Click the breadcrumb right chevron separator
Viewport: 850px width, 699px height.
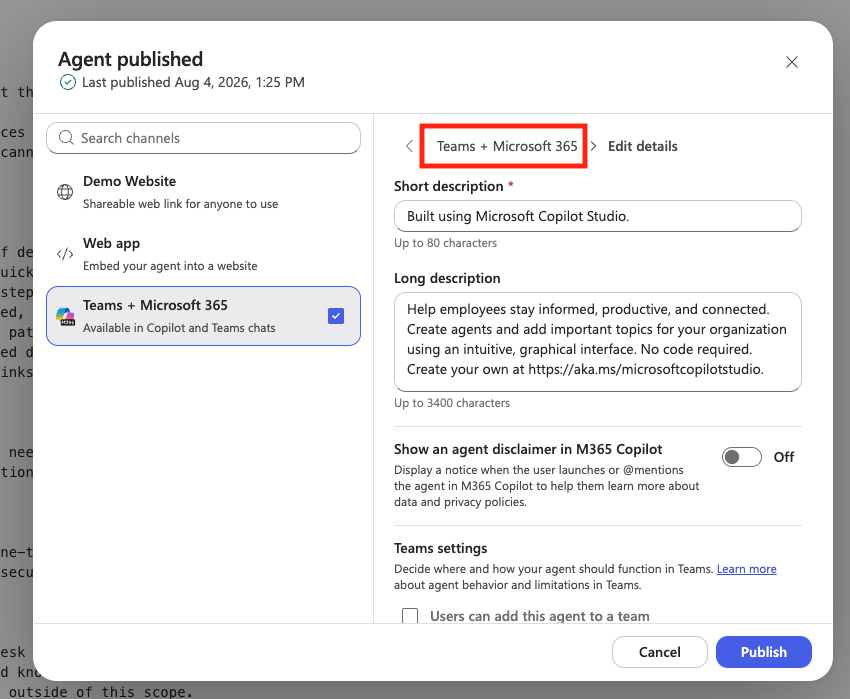pyautogui.click(x=594, y=146)
